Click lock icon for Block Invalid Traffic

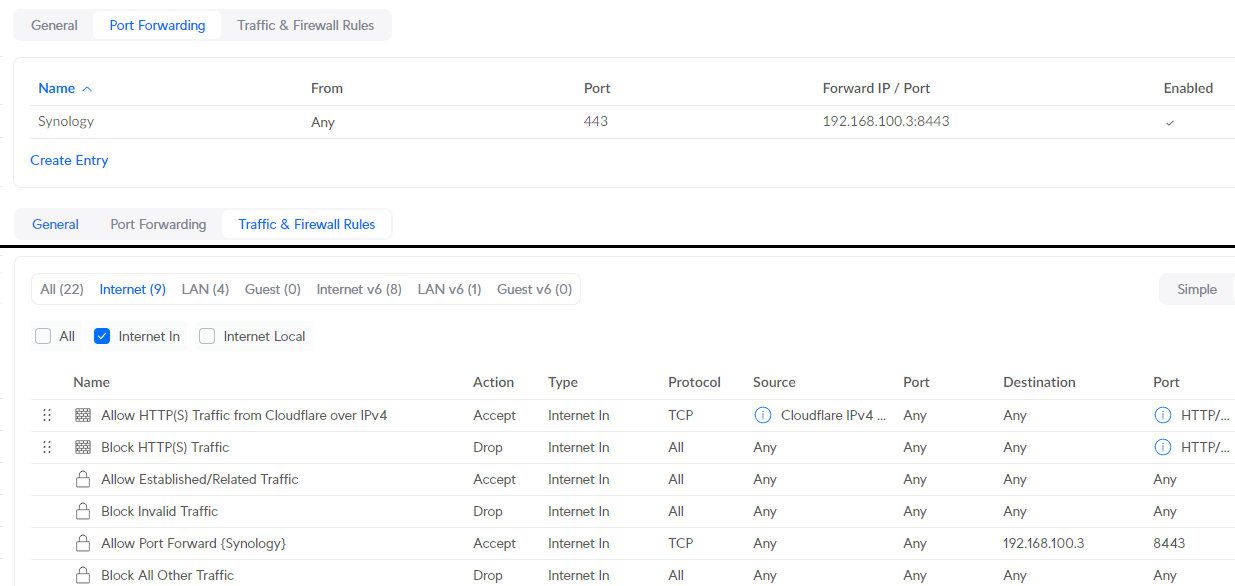pyautogui.click(x=83, y=511)
